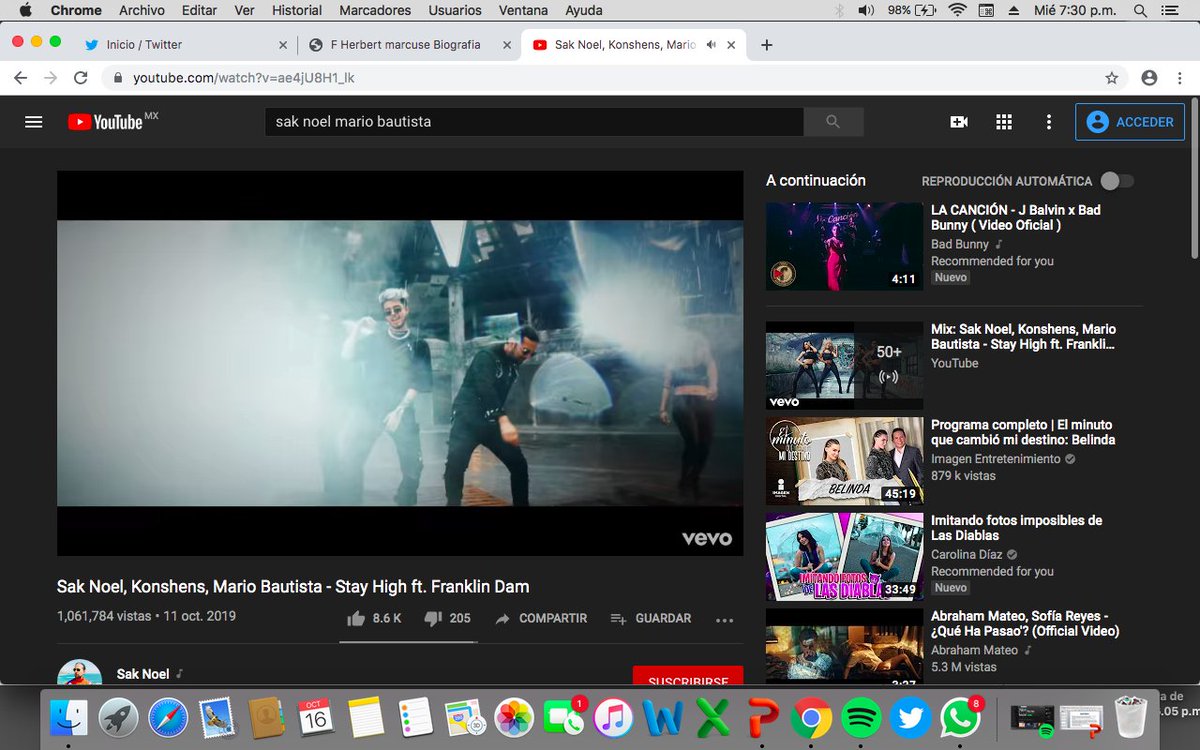Click the Vevo logo in the player

(x=707, y=538)
